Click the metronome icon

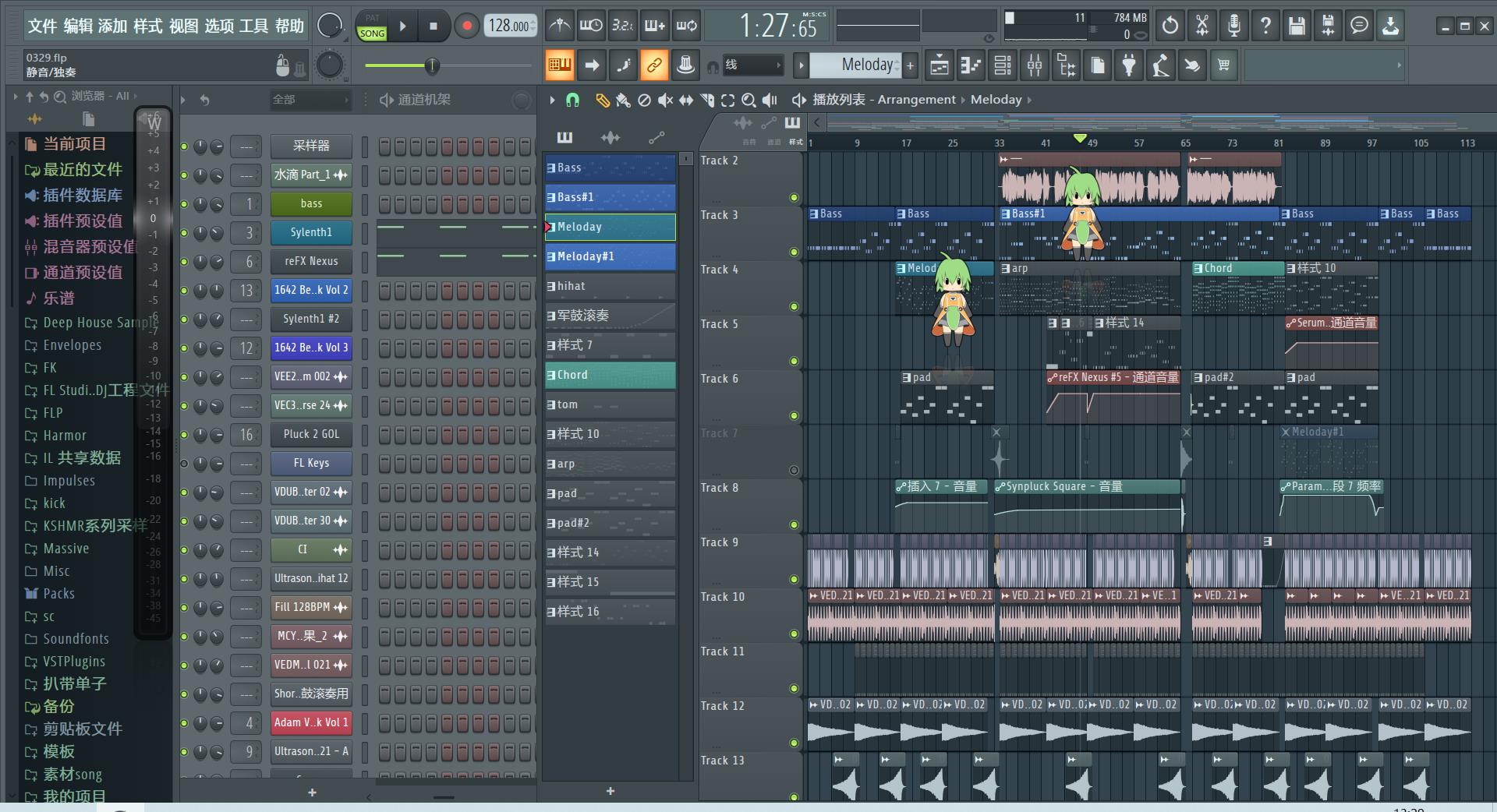coord(559,26)
